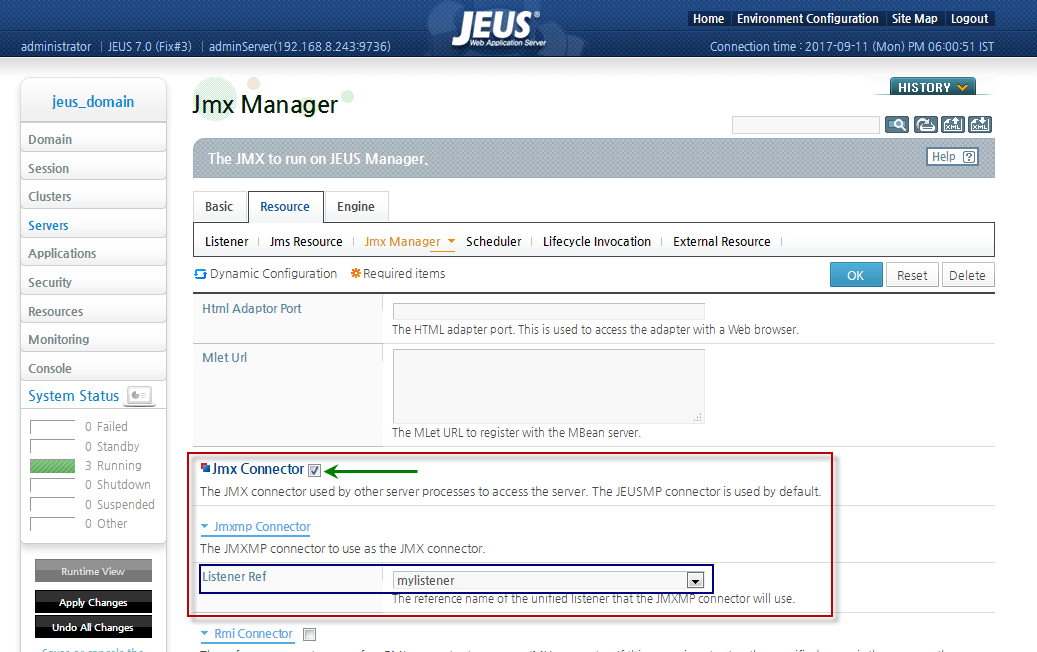Open the Jms Resource sub-tab
Screen dimensions: 1037x652
tap(306, 241)
